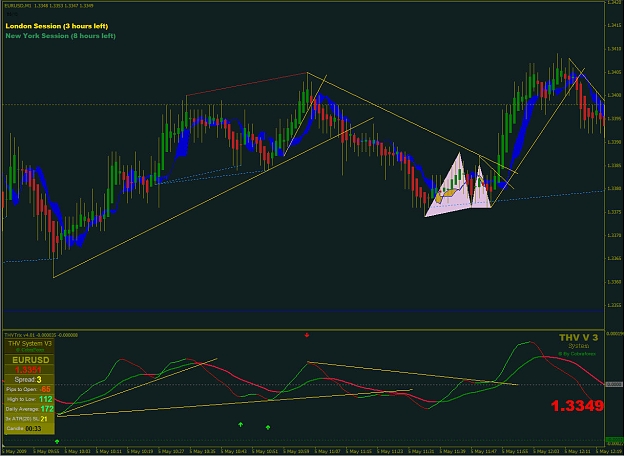This screenshot has width=625, height=456.
Task: Click the large red 1.3349 price readout
Action: [x=577, y=406]
